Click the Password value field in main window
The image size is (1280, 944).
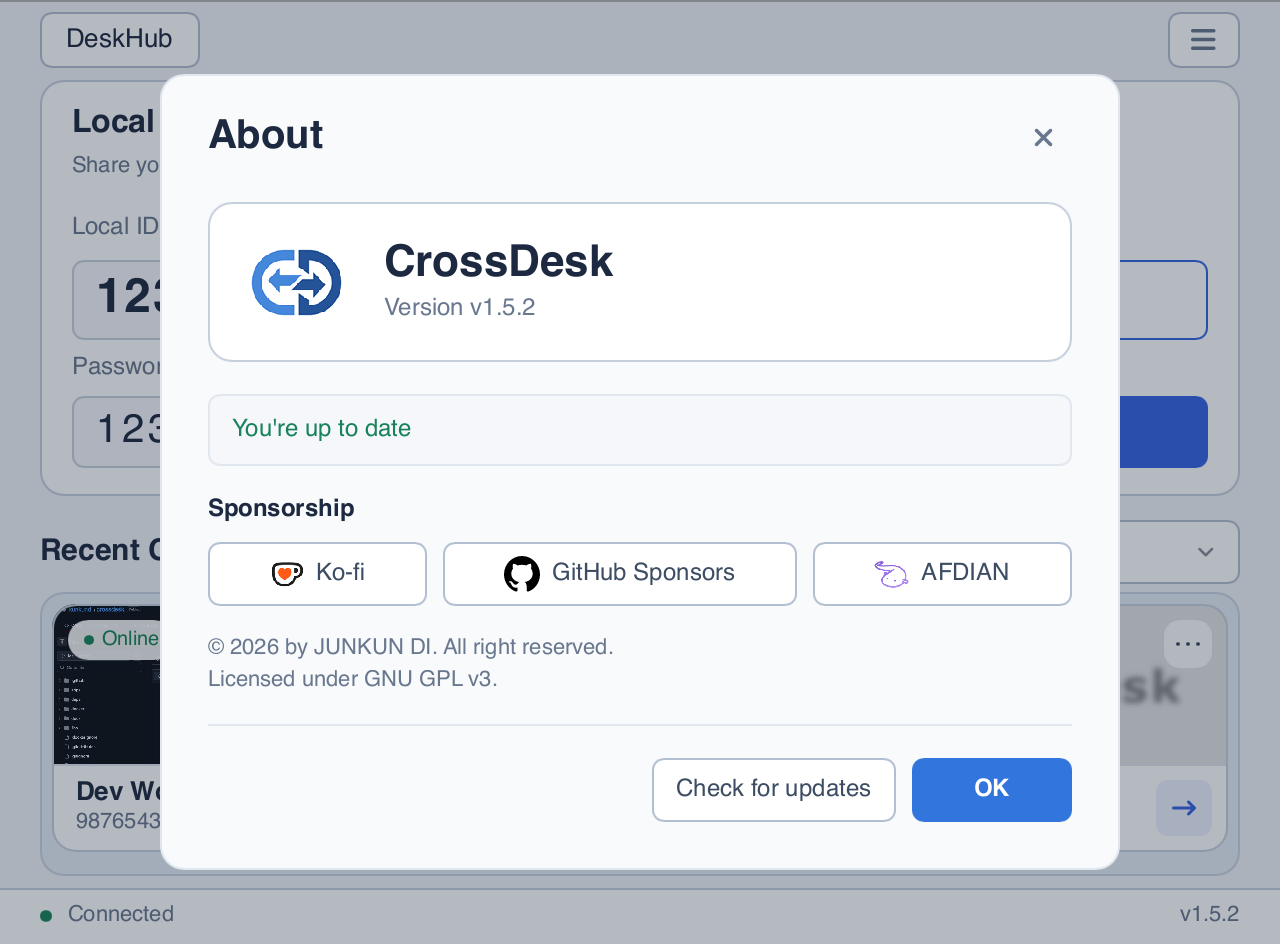pyautogui.click(x=117, y=432)
